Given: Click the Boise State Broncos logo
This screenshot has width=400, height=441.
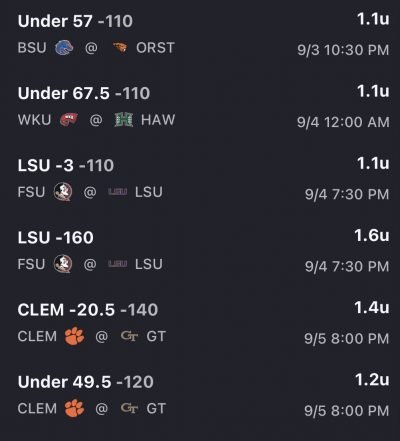Looking at the screenshot, I should (x=64, y=48).
